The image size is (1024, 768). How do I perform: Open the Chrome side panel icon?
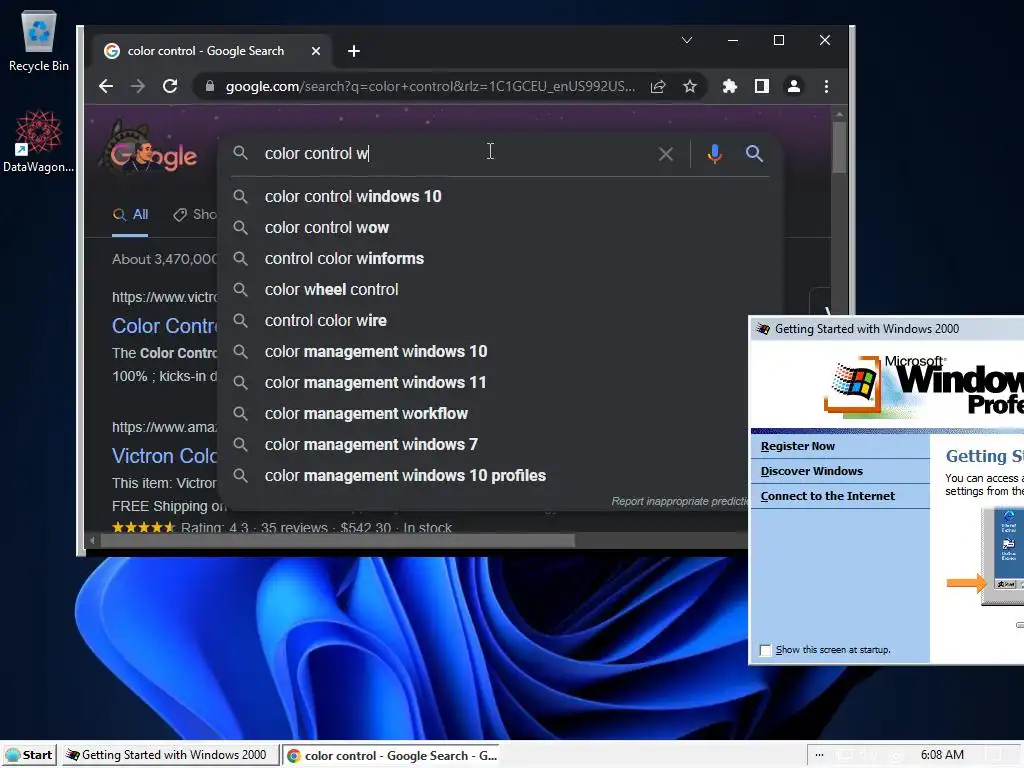tap(761, 86)
